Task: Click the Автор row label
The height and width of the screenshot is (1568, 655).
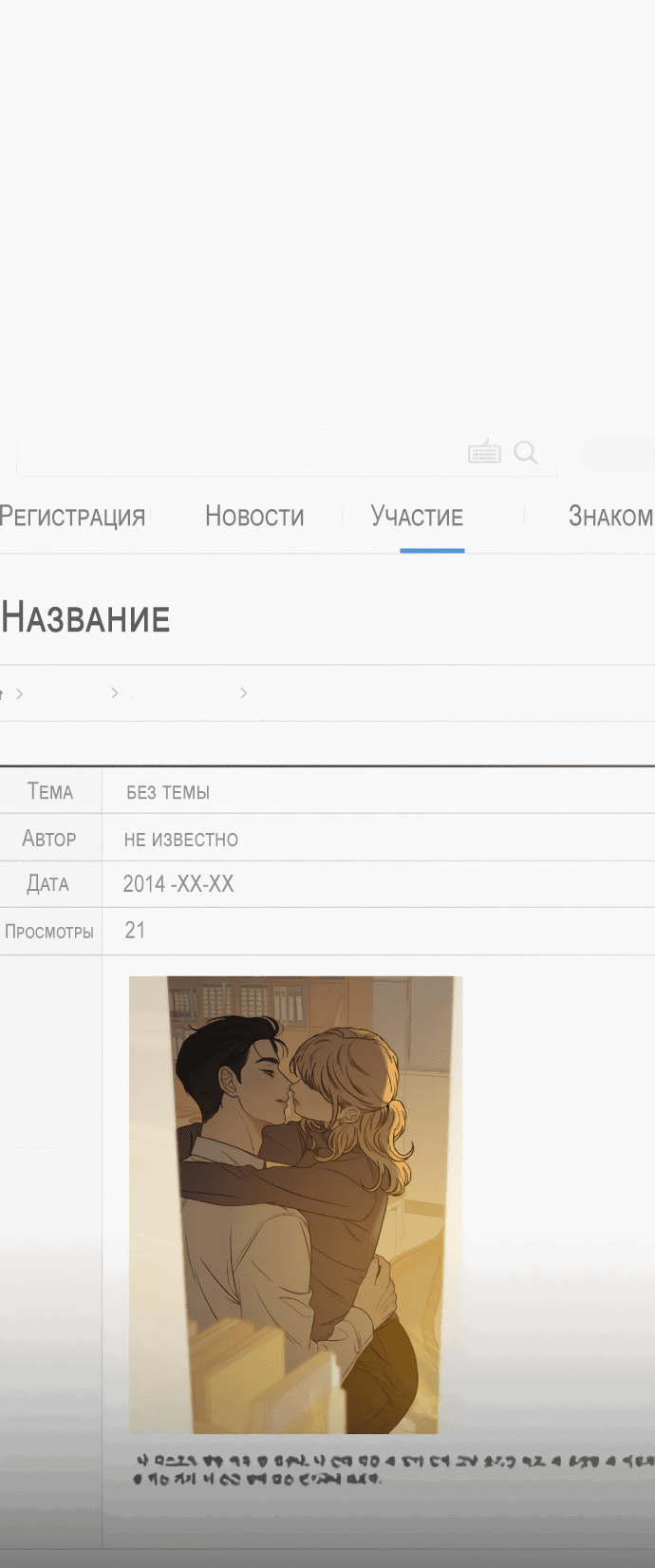Action: 49,839
